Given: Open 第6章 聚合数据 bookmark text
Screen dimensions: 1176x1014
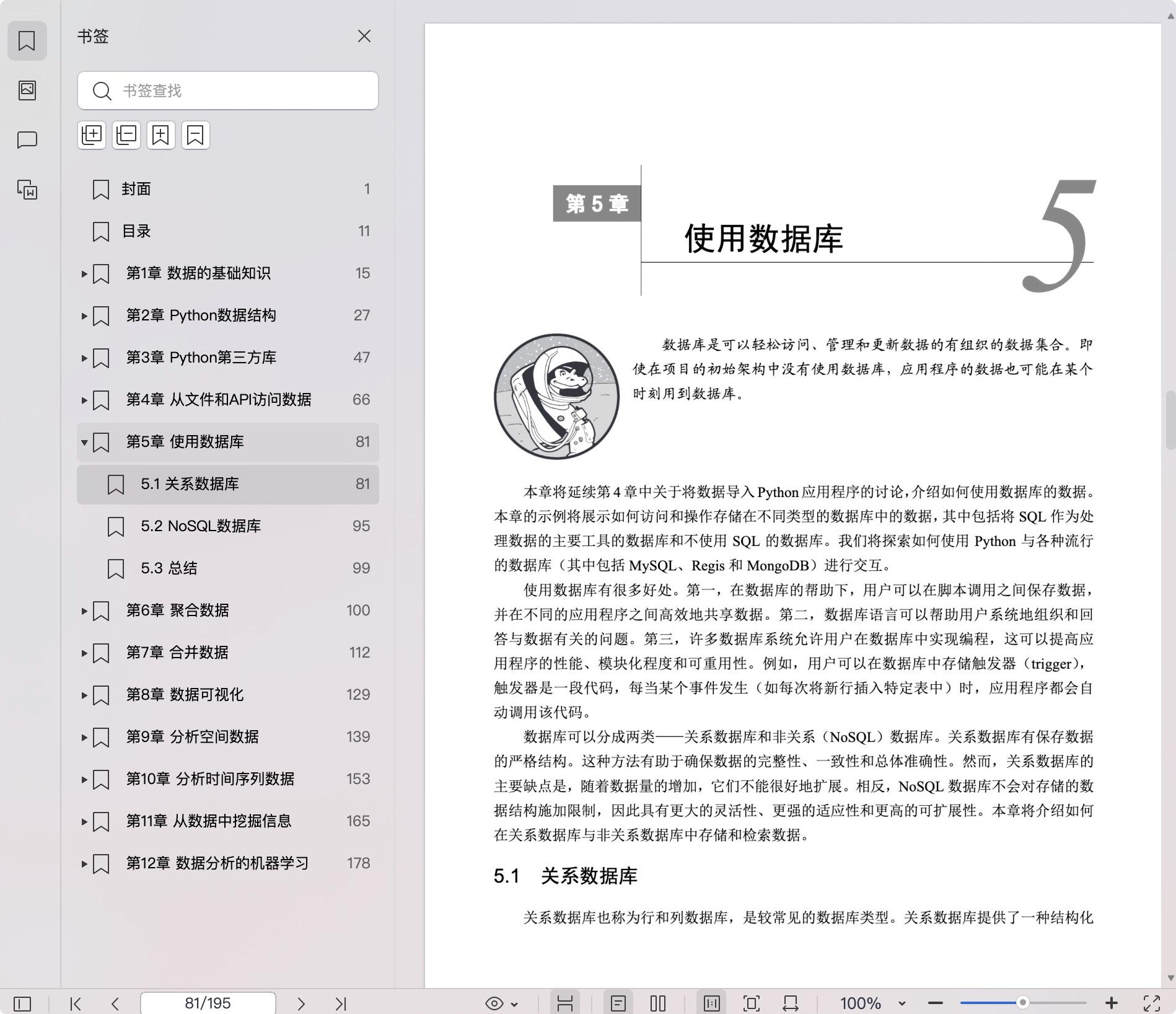Looking at the screenshot, I should click(178, 611).
